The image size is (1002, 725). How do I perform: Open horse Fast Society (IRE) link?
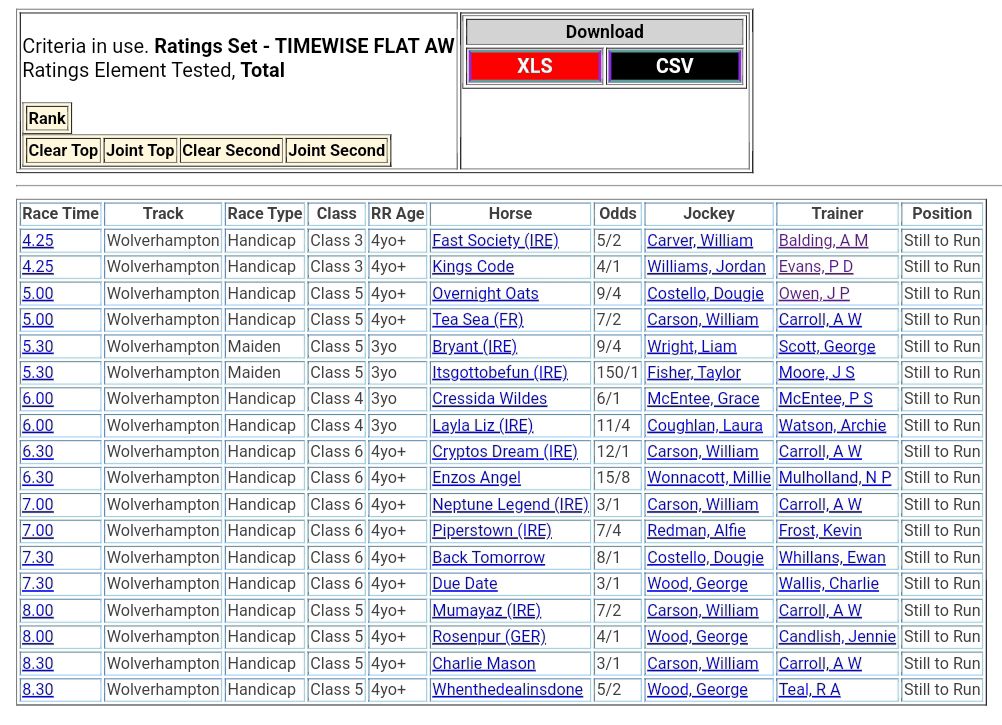(495, 241)
